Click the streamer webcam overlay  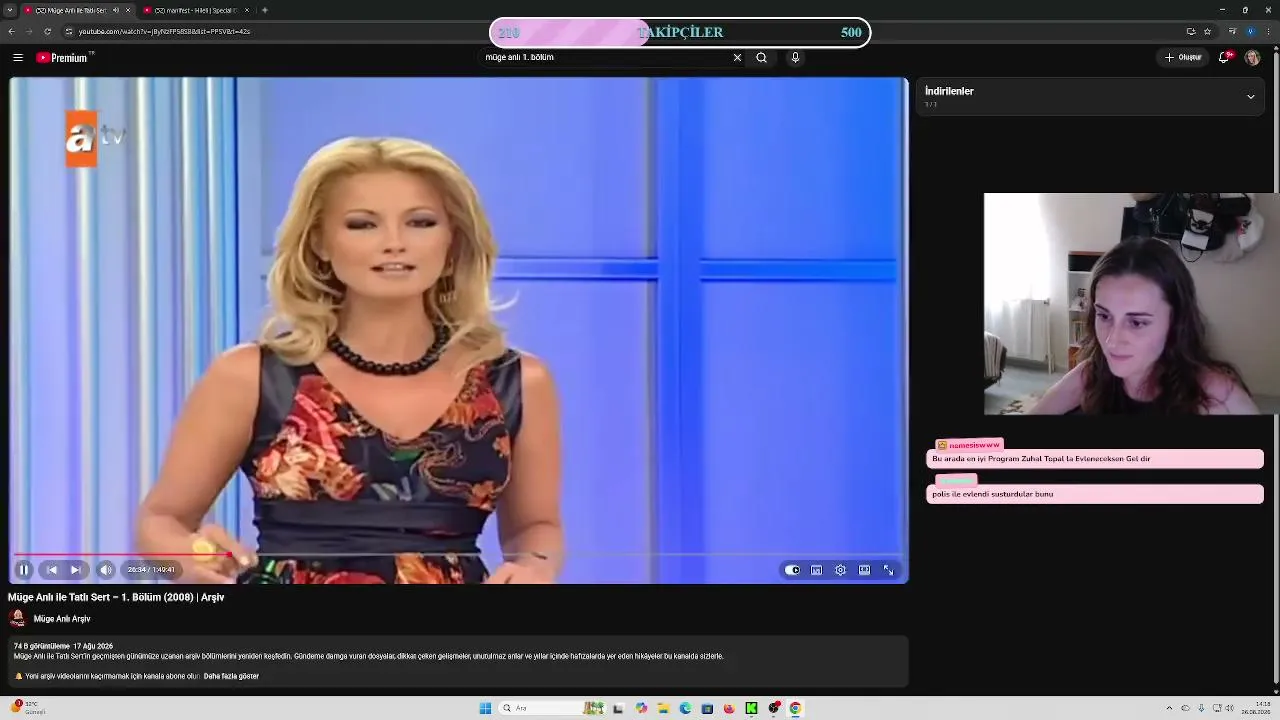[1131, 304]
